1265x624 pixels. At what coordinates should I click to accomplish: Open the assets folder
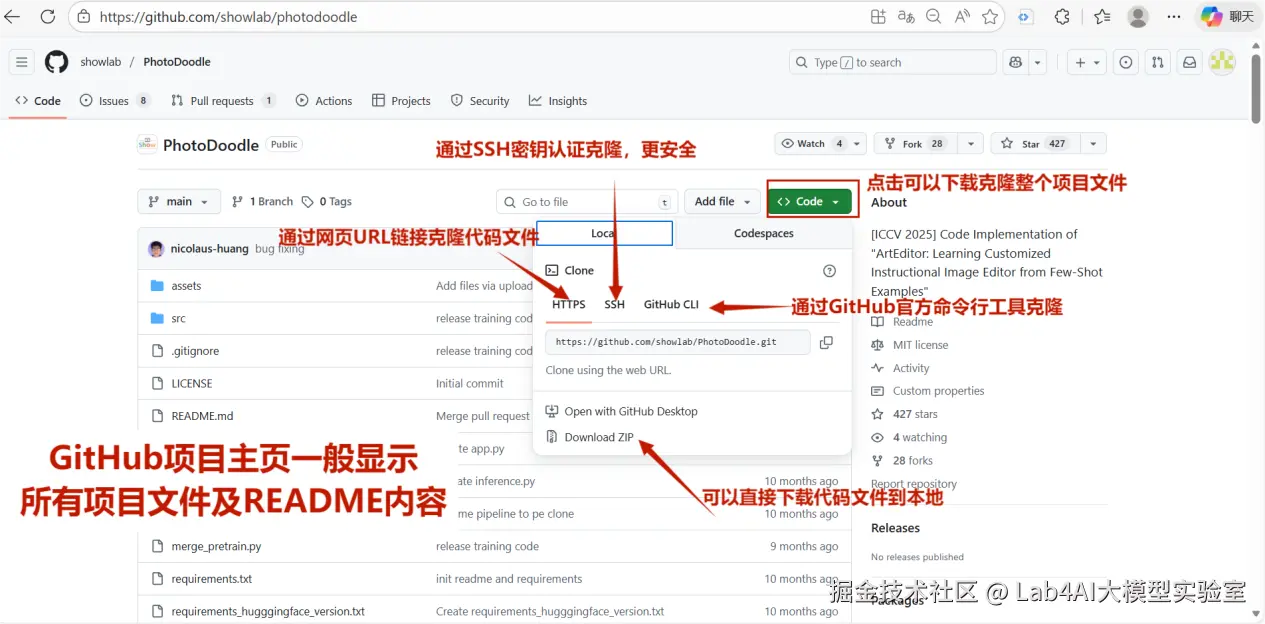point(186,286)
